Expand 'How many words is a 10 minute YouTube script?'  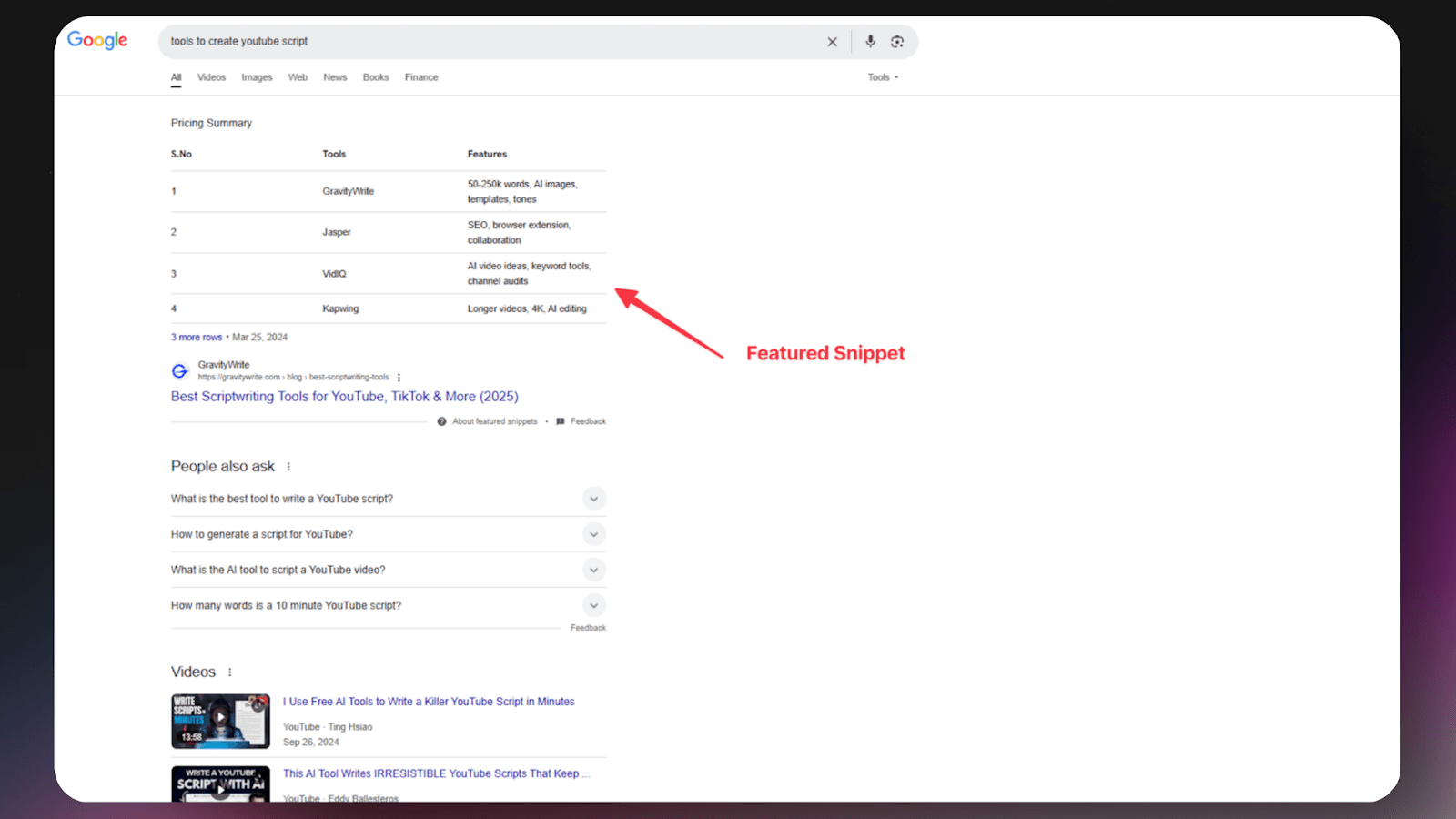[x=389, y=605]
